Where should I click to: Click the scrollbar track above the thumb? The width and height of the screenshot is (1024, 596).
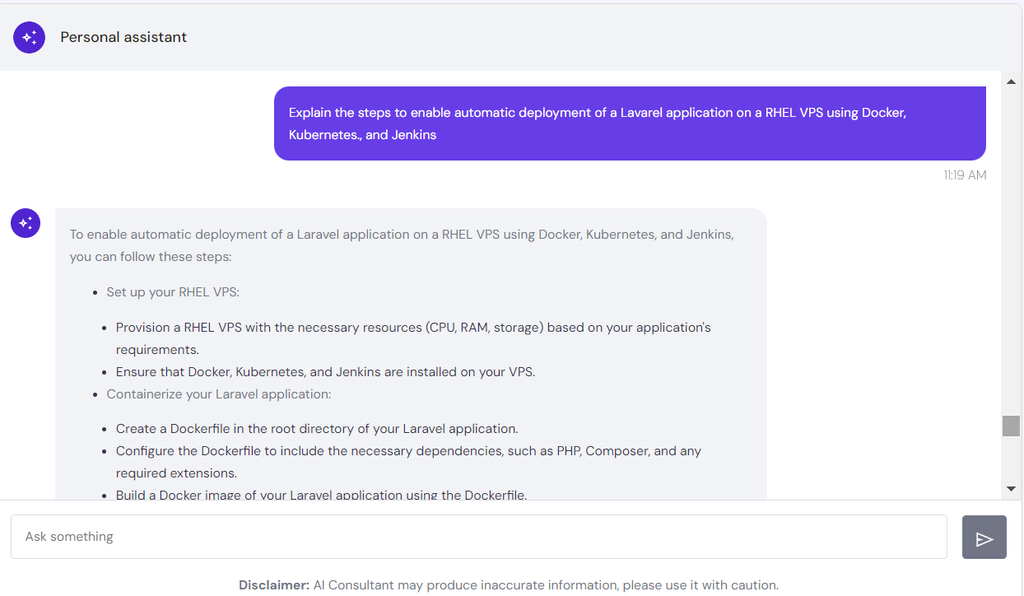(x=1011, y=251)
